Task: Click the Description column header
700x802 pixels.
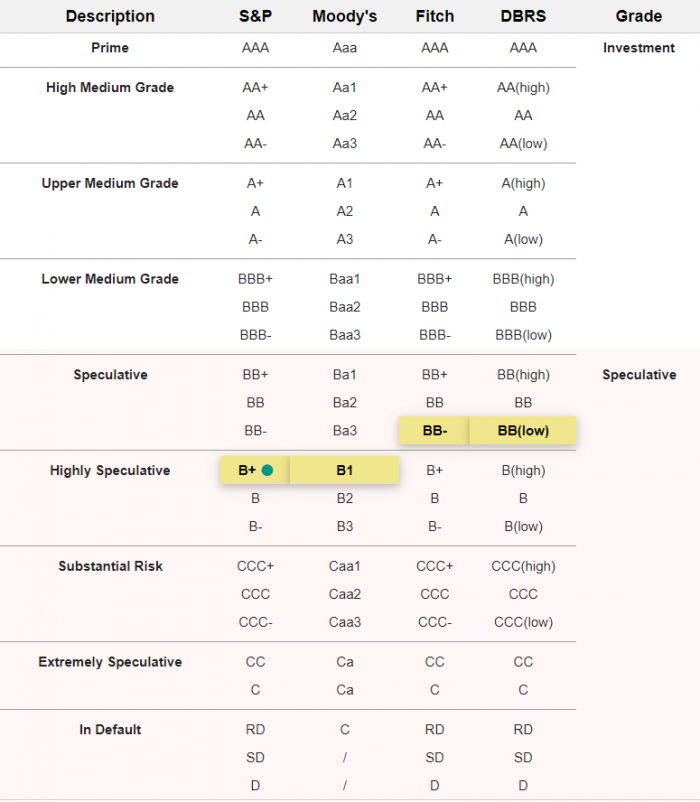Action: pyautogui.click(x=110, y=16)
